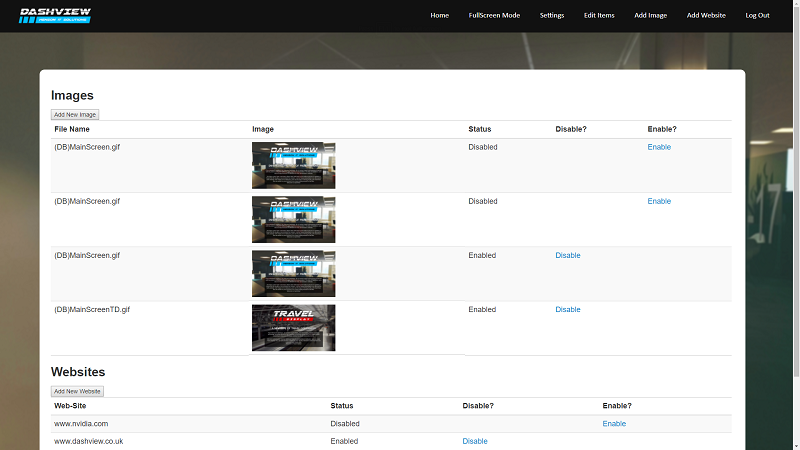Click Add Website in the navbar
The width and height of the screenshot is (800, 450).
(706, 15)
